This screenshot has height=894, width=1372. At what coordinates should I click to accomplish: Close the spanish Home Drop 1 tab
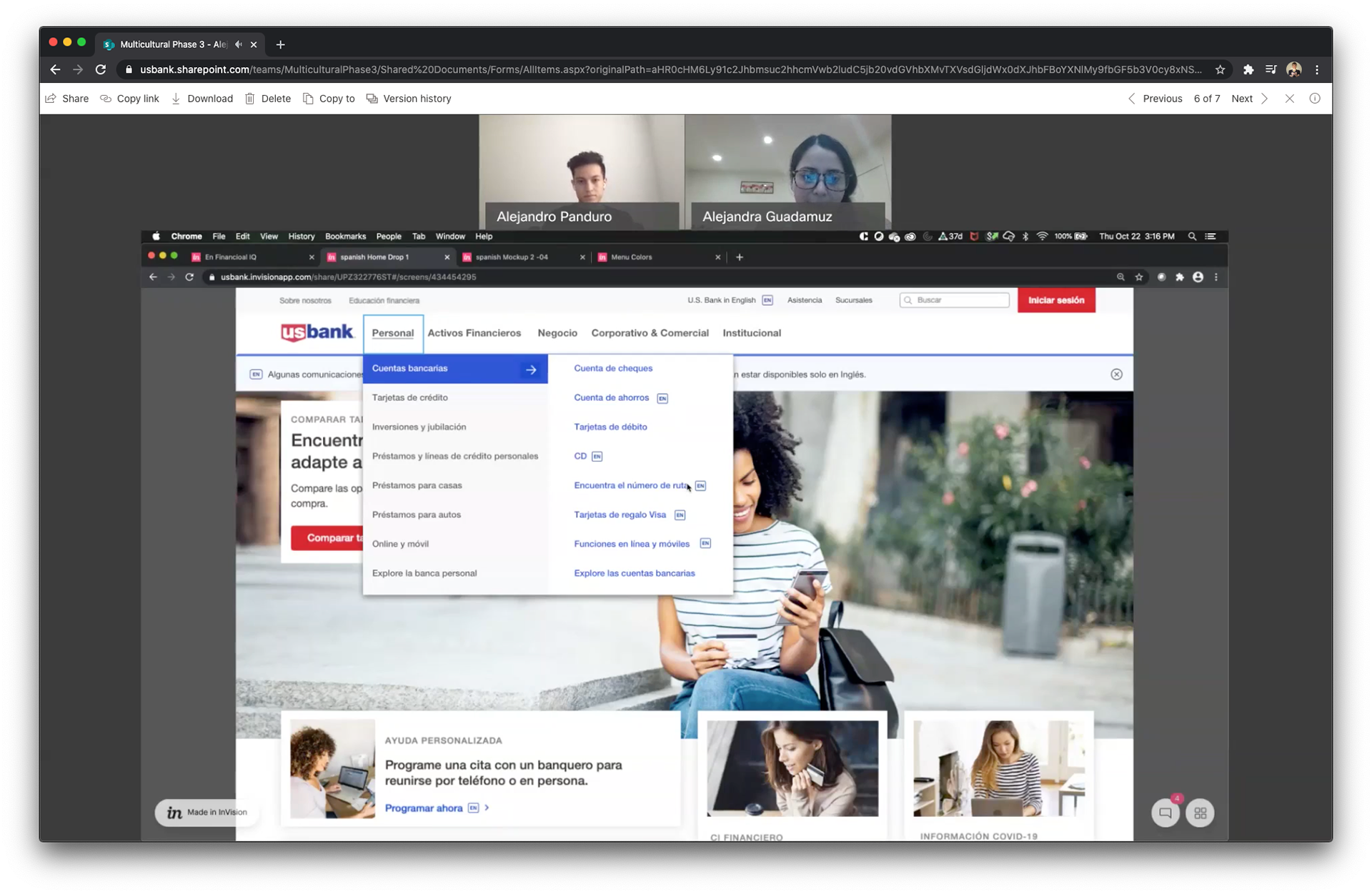pyautogui.click(x=447, y=257)
